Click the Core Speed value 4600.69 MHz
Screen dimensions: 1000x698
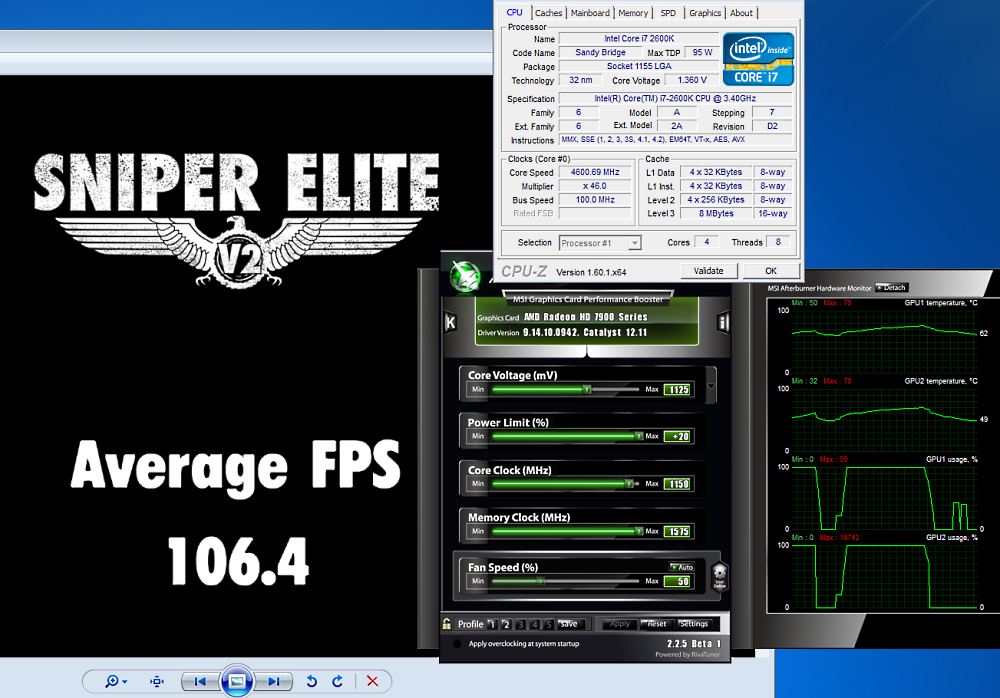(x=595, y=172)
